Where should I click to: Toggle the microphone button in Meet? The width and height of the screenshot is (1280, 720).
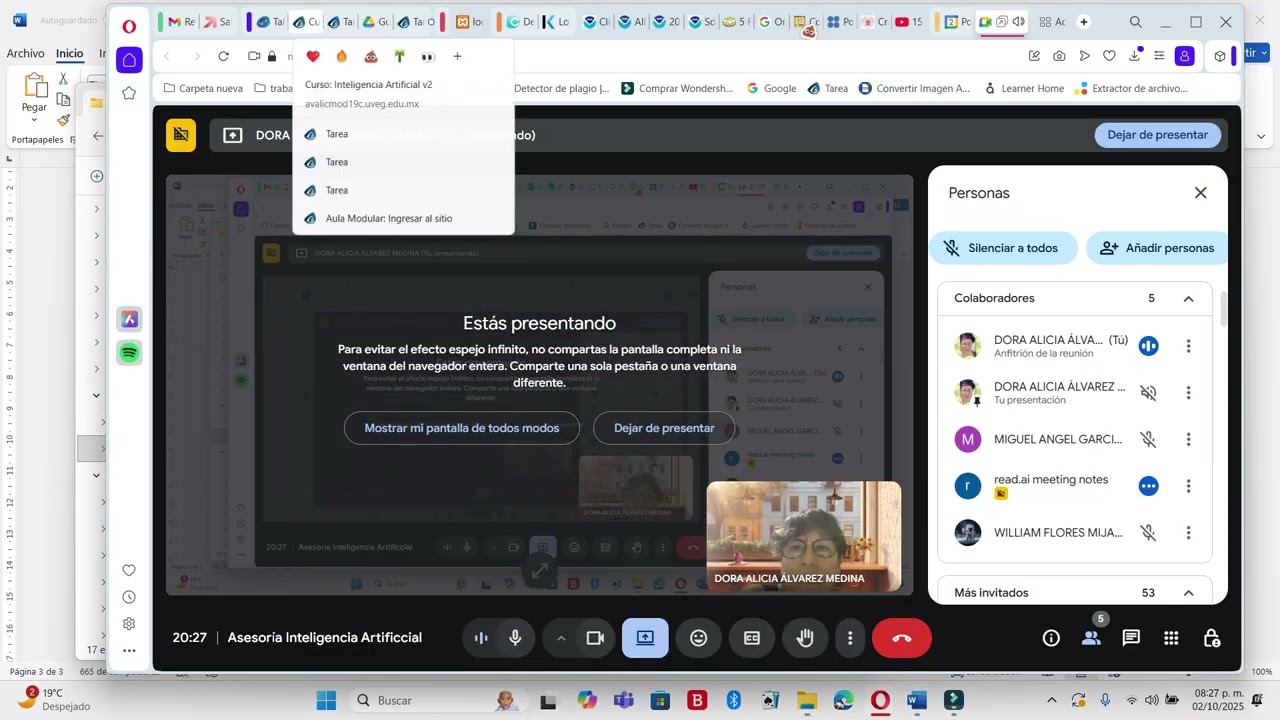(515, 638)
